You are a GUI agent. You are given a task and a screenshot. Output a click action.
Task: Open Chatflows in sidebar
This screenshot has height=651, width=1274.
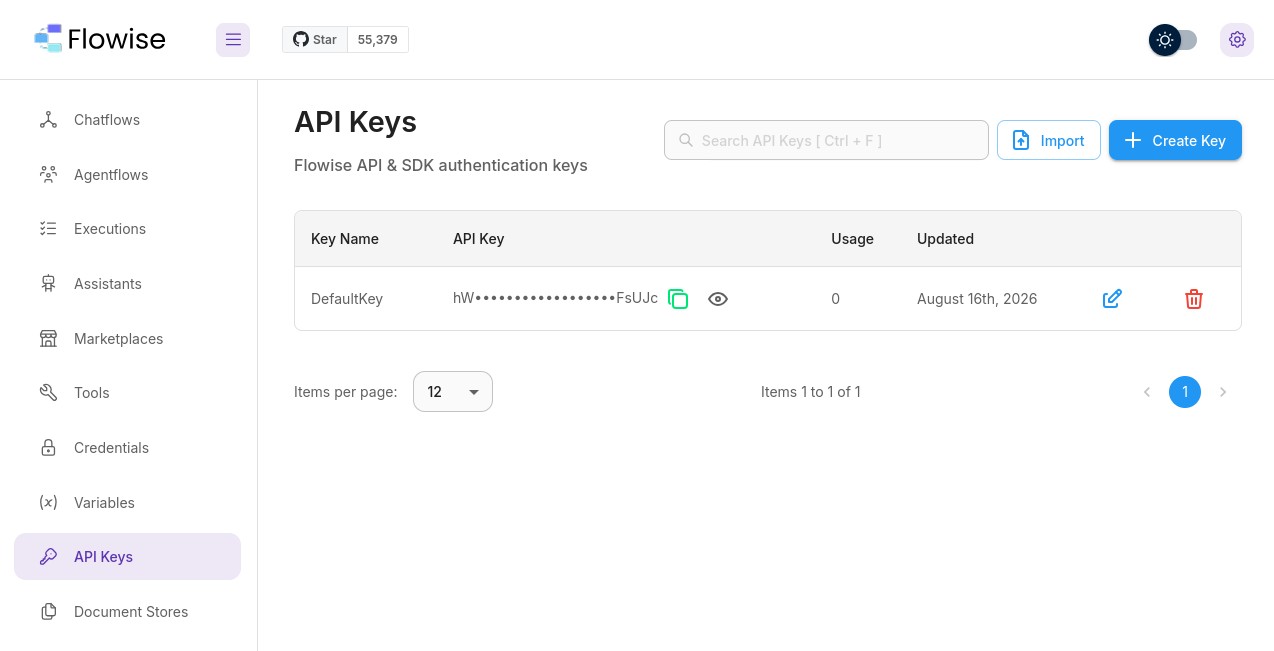click(128, 120)
